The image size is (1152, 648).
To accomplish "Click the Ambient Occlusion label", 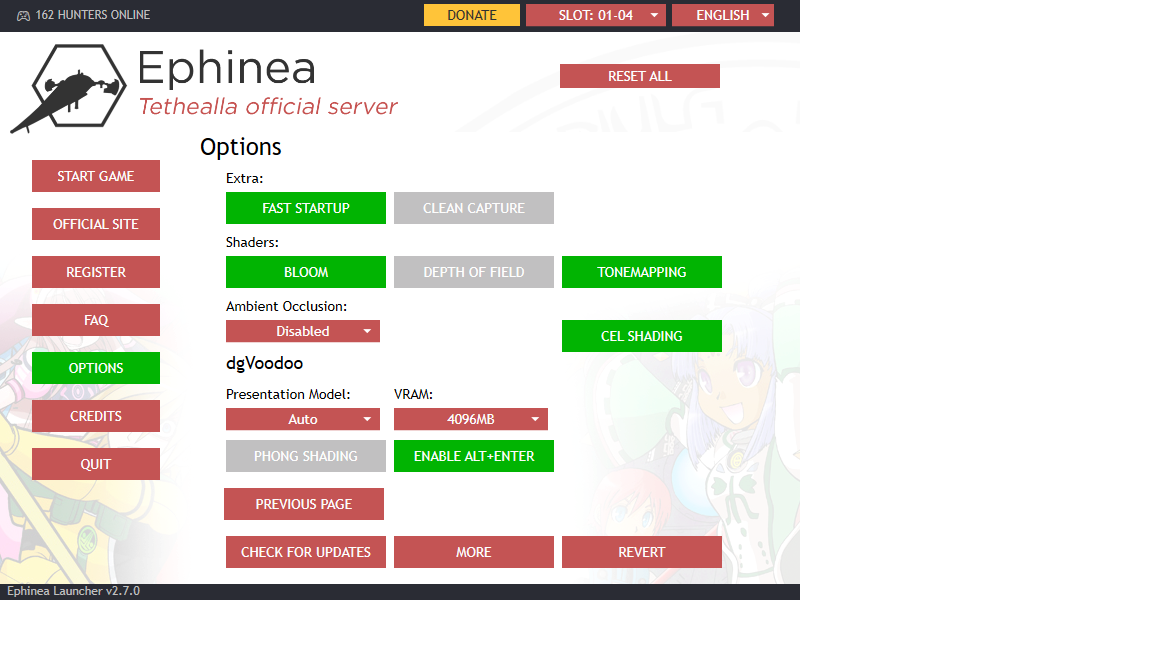I will click(x=287, y=306).
